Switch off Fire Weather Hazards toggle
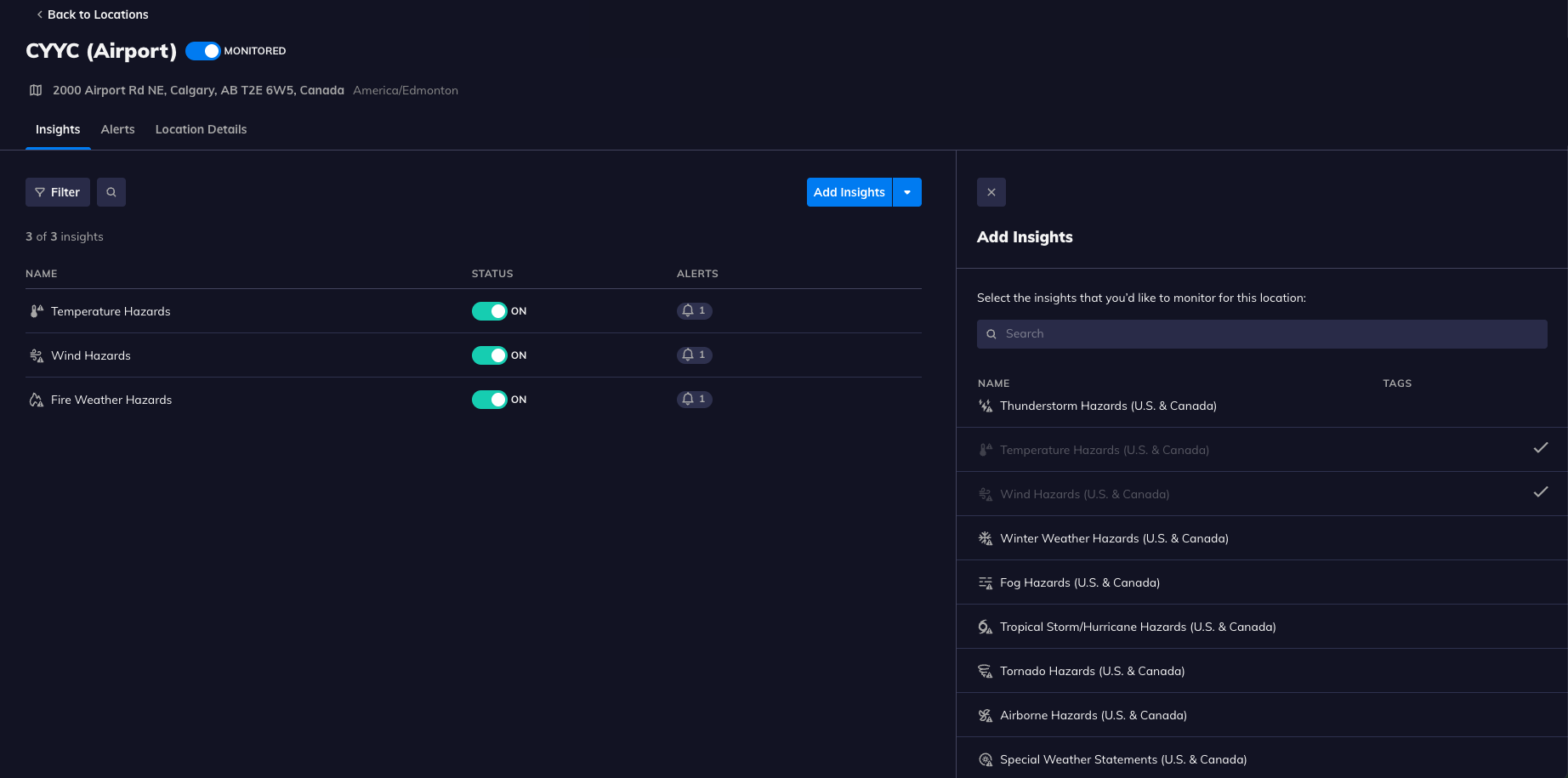This screenshot has width=1568, height=778. pyautogui.click(x=489, y=400)
